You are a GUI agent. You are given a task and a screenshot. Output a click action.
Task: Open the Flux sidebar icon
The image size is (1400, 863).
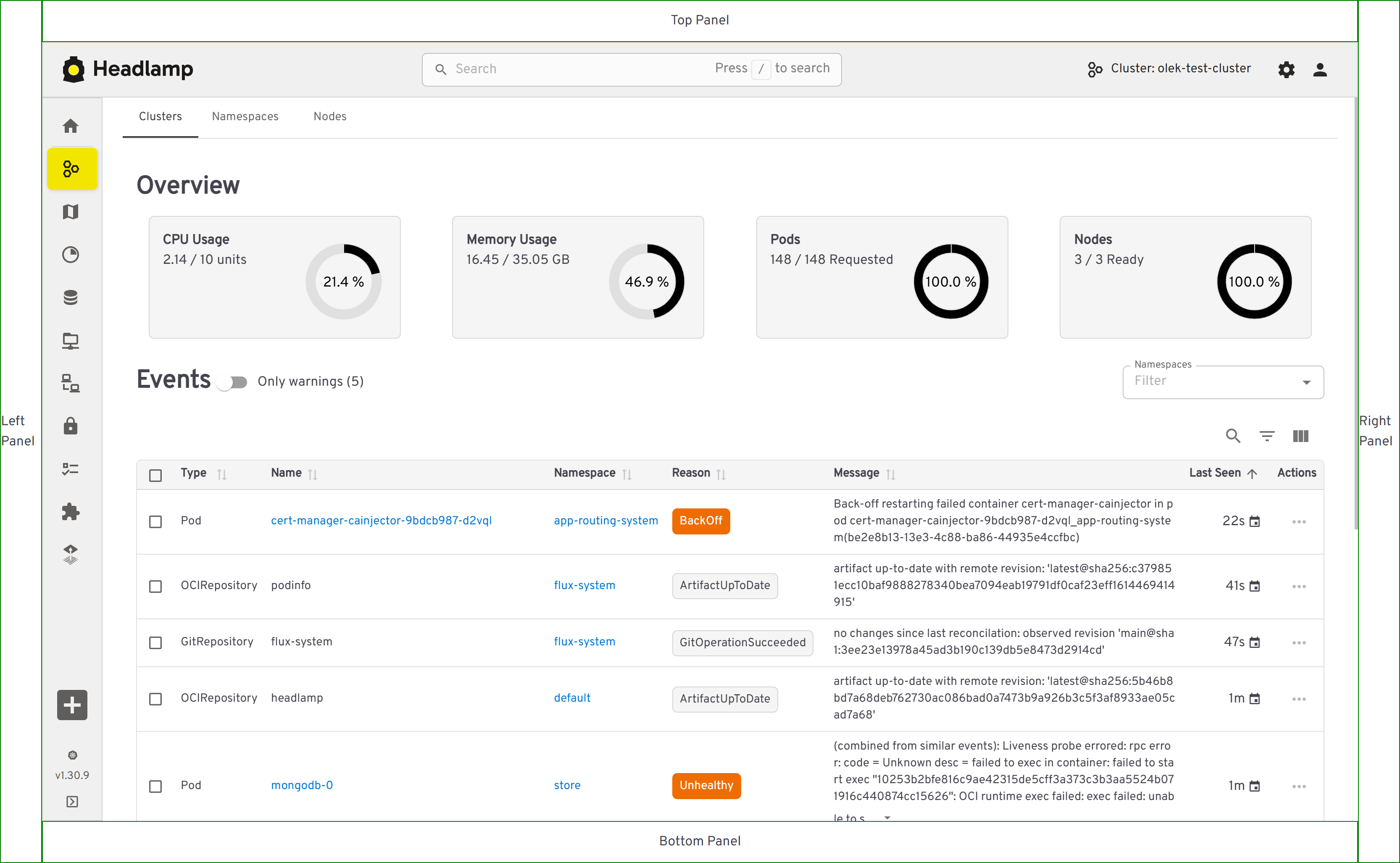(71, 554)
